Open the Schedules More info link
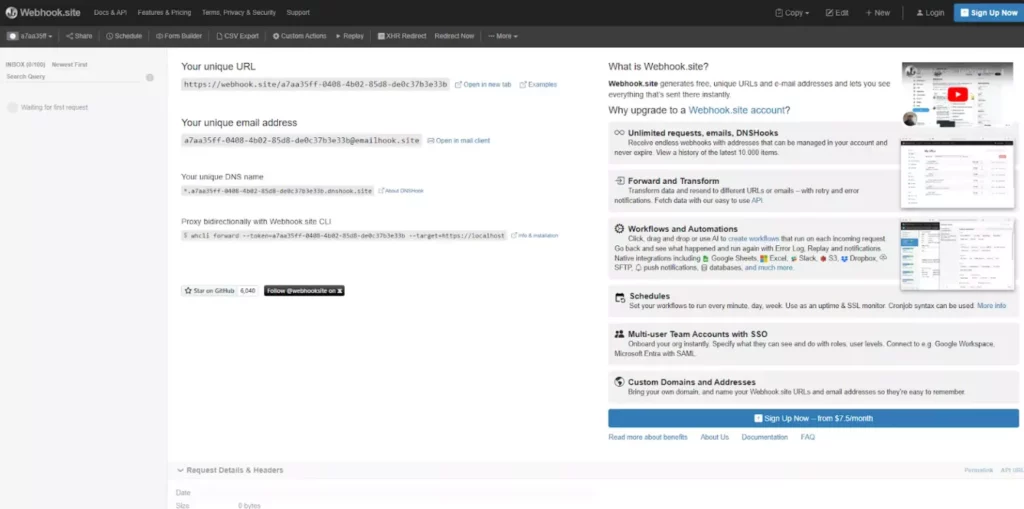Image resolution: width=1024 pixels, height=509 pixels. pos(991,306)
